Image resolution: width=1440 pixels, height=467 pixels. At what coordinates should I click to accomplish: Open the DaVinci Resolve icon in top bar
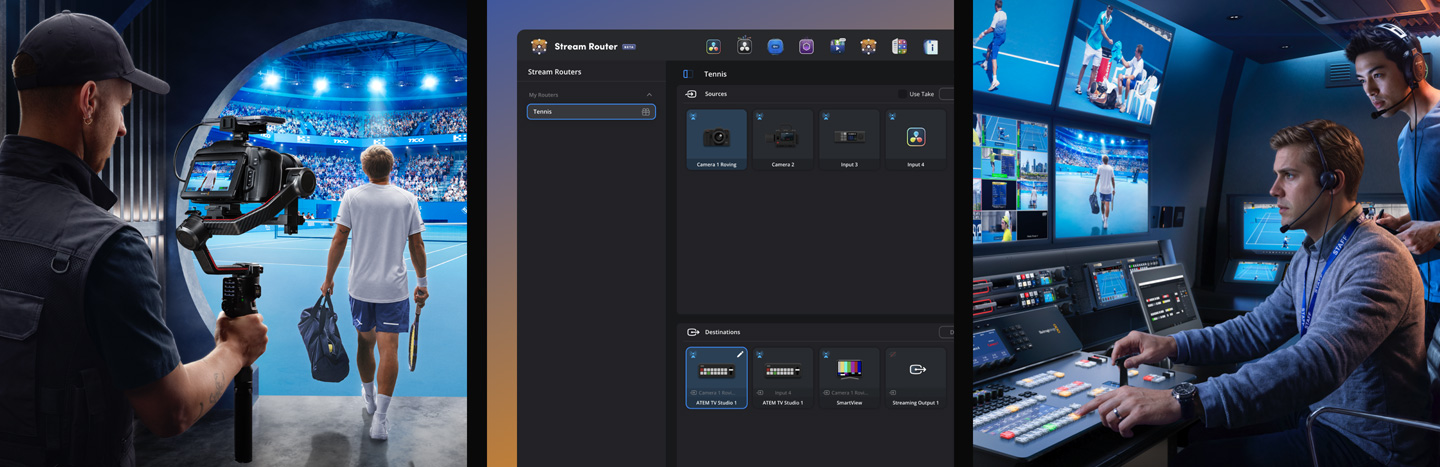(x=713, y=46)
